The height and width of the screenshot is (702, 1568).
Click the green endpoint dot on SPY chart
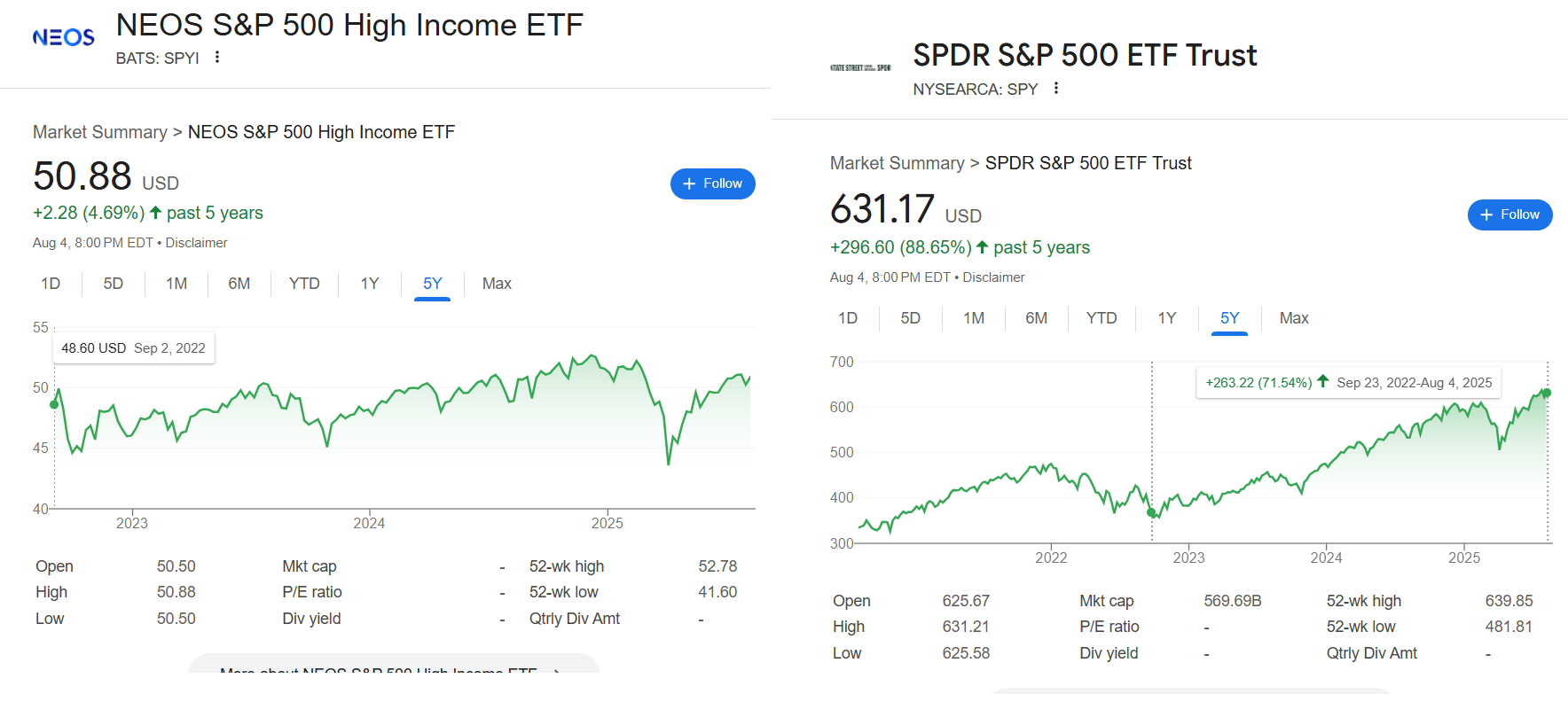[1547, 393]
